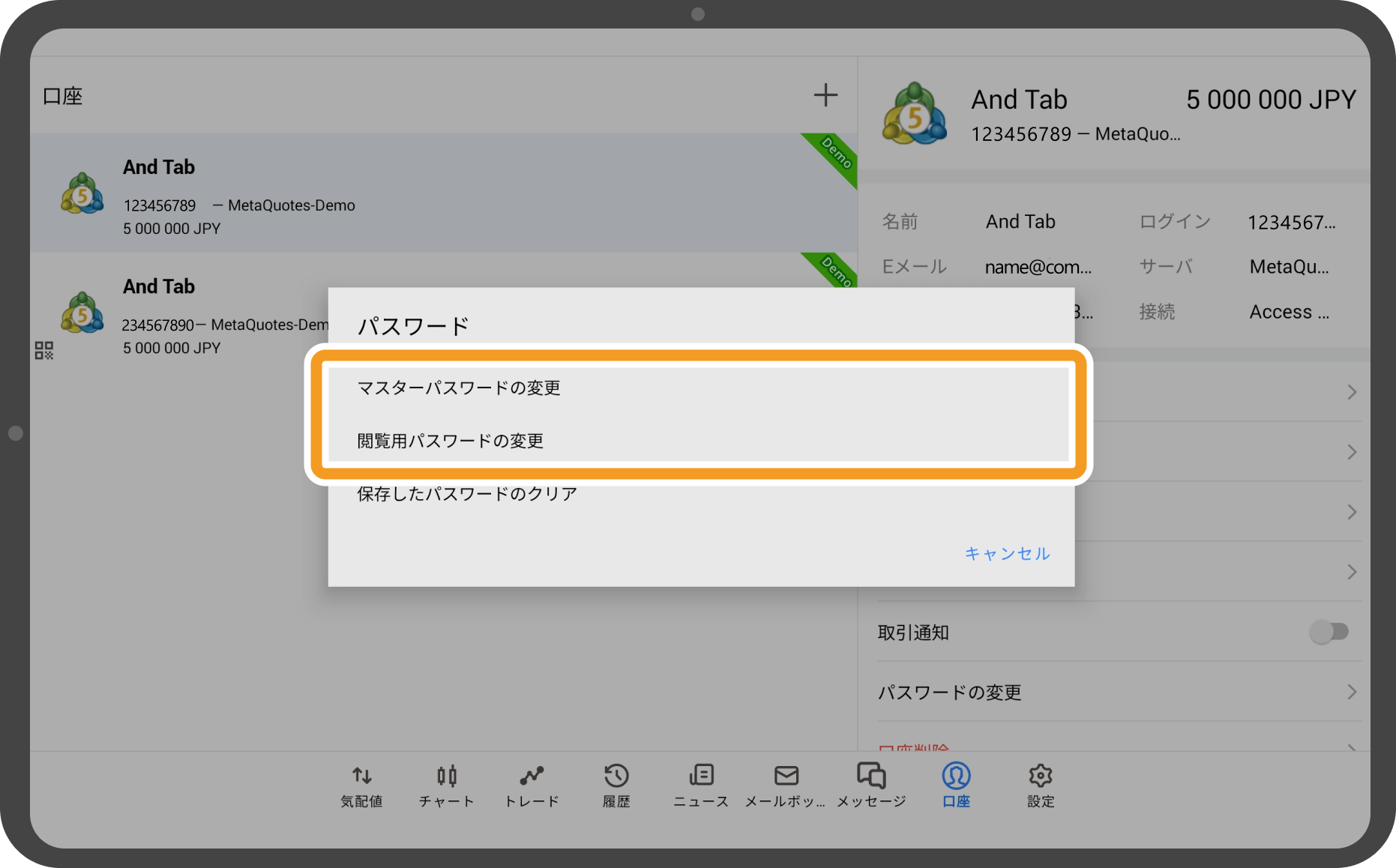Open the 設定 (Settings) screen
1396x868 pixels.
click(1040, 784)
